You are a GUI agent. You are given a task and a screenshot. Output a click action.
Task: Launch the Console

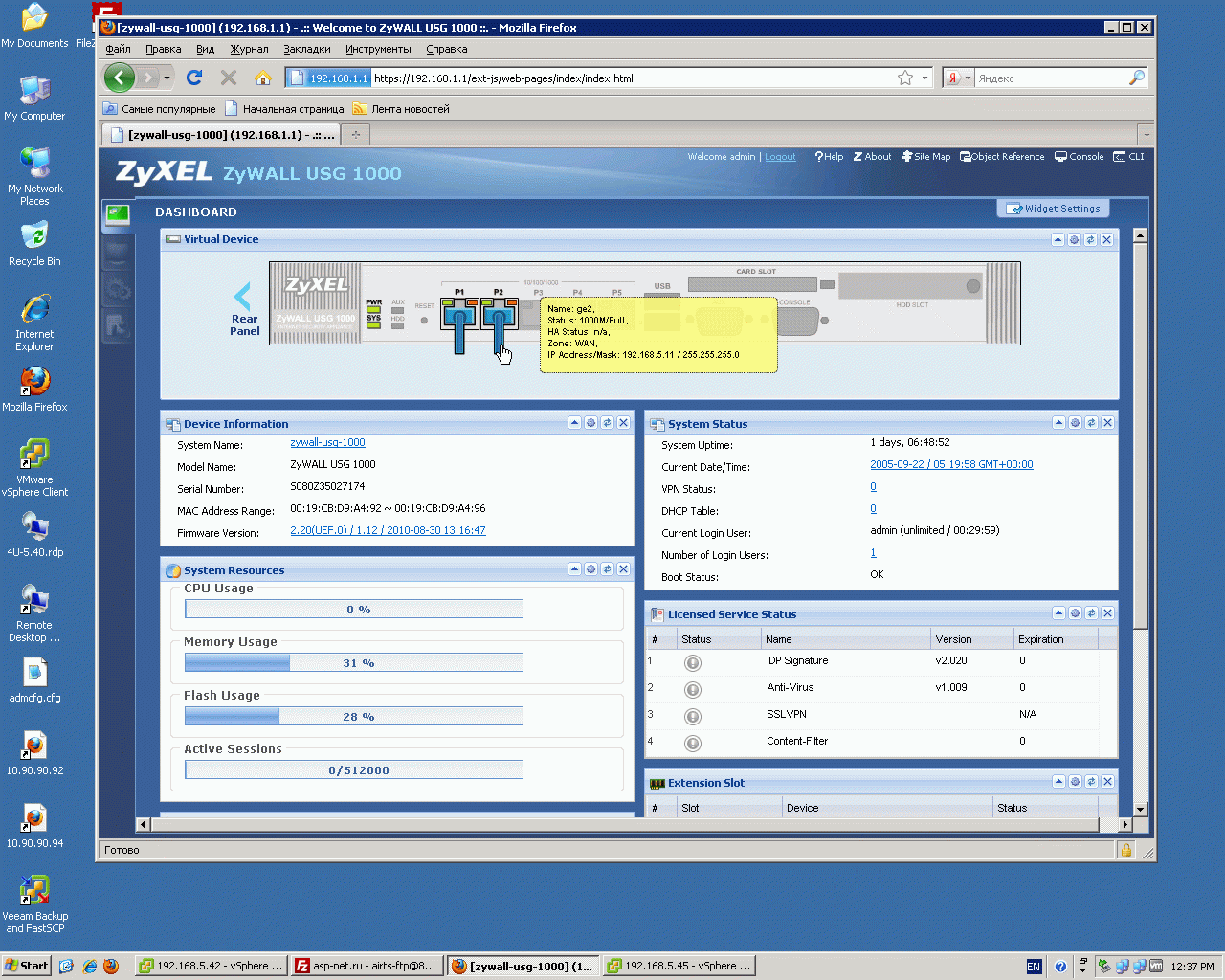click(1080, 157)
